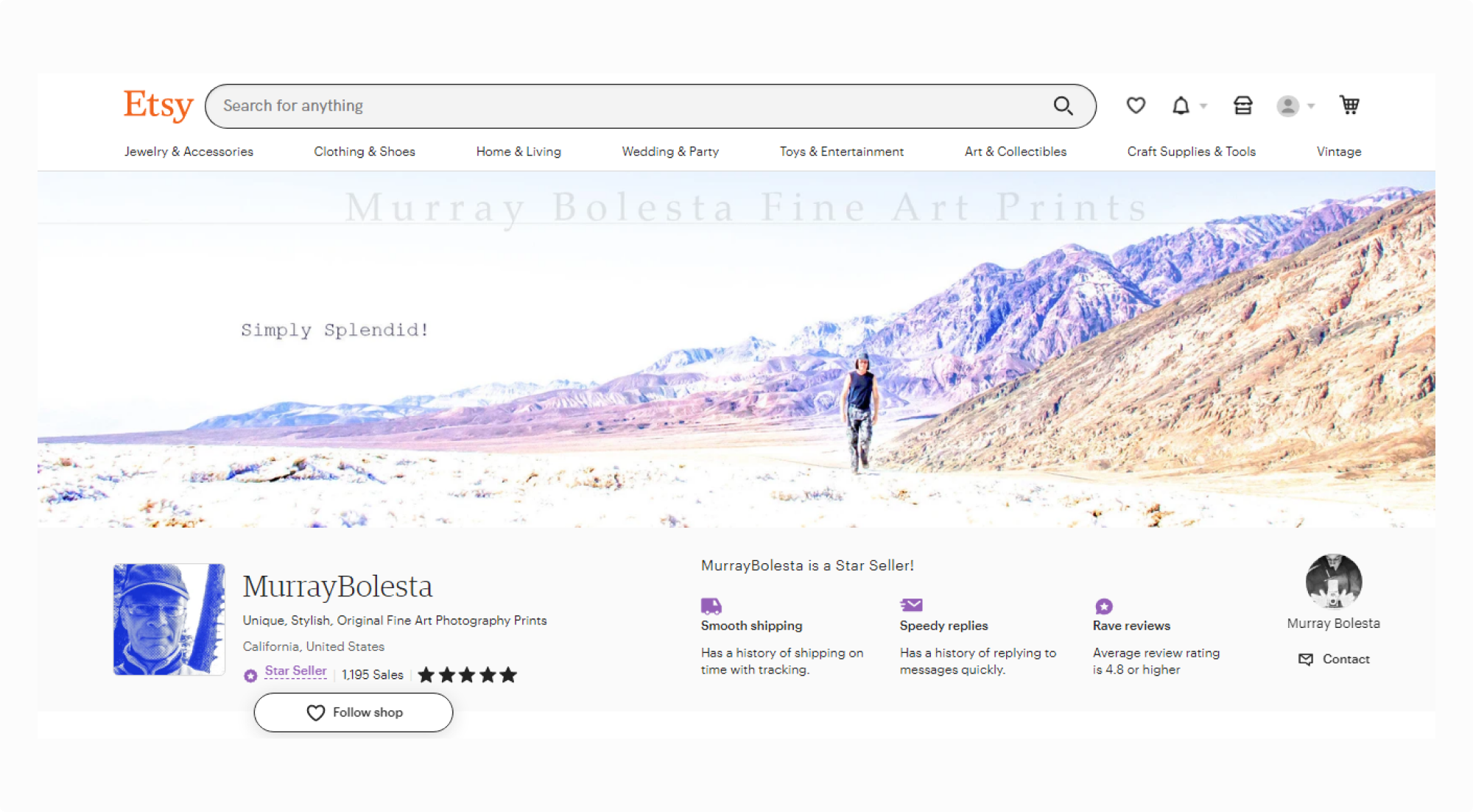Open the shopping cart icon

pyautogui.click(x=1349, y=105)
